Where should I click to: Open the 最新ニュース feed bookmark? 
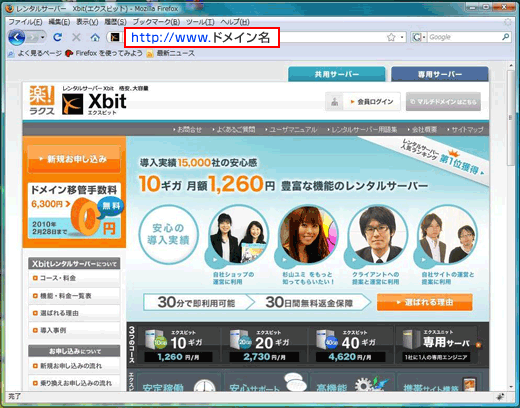pyautogui.click(x=171, y=53)
